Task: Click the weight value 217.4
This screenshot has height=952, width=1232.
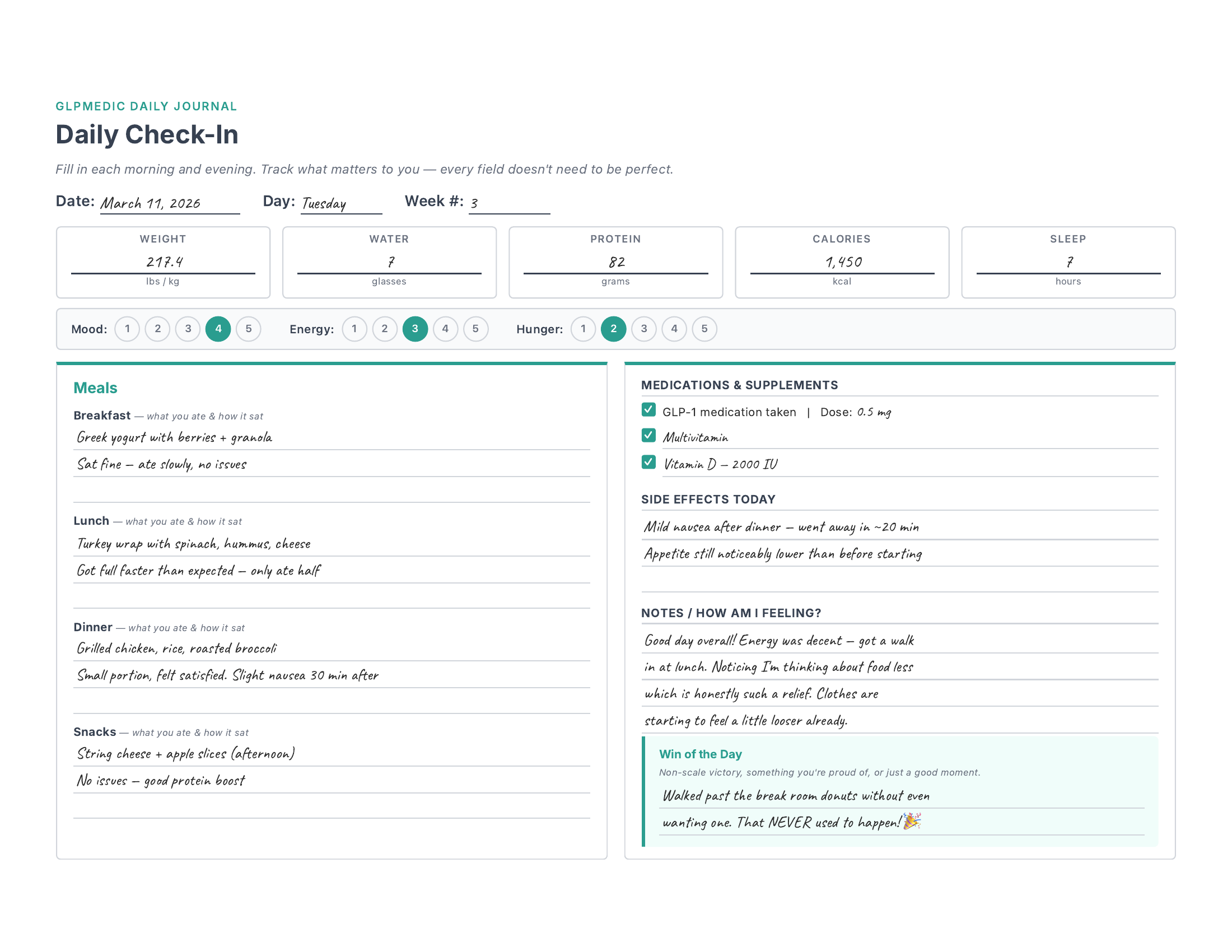Action: (162, 261)
